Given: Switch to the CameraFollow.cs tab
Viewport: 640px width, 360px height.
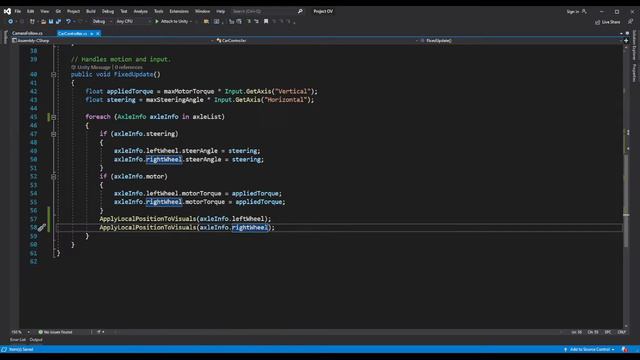Looking at the screenshot, I should pos(27,33).
